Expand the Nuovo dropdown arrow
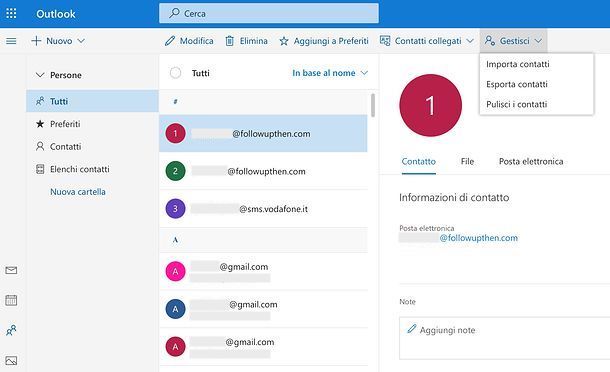 (81, 41)
